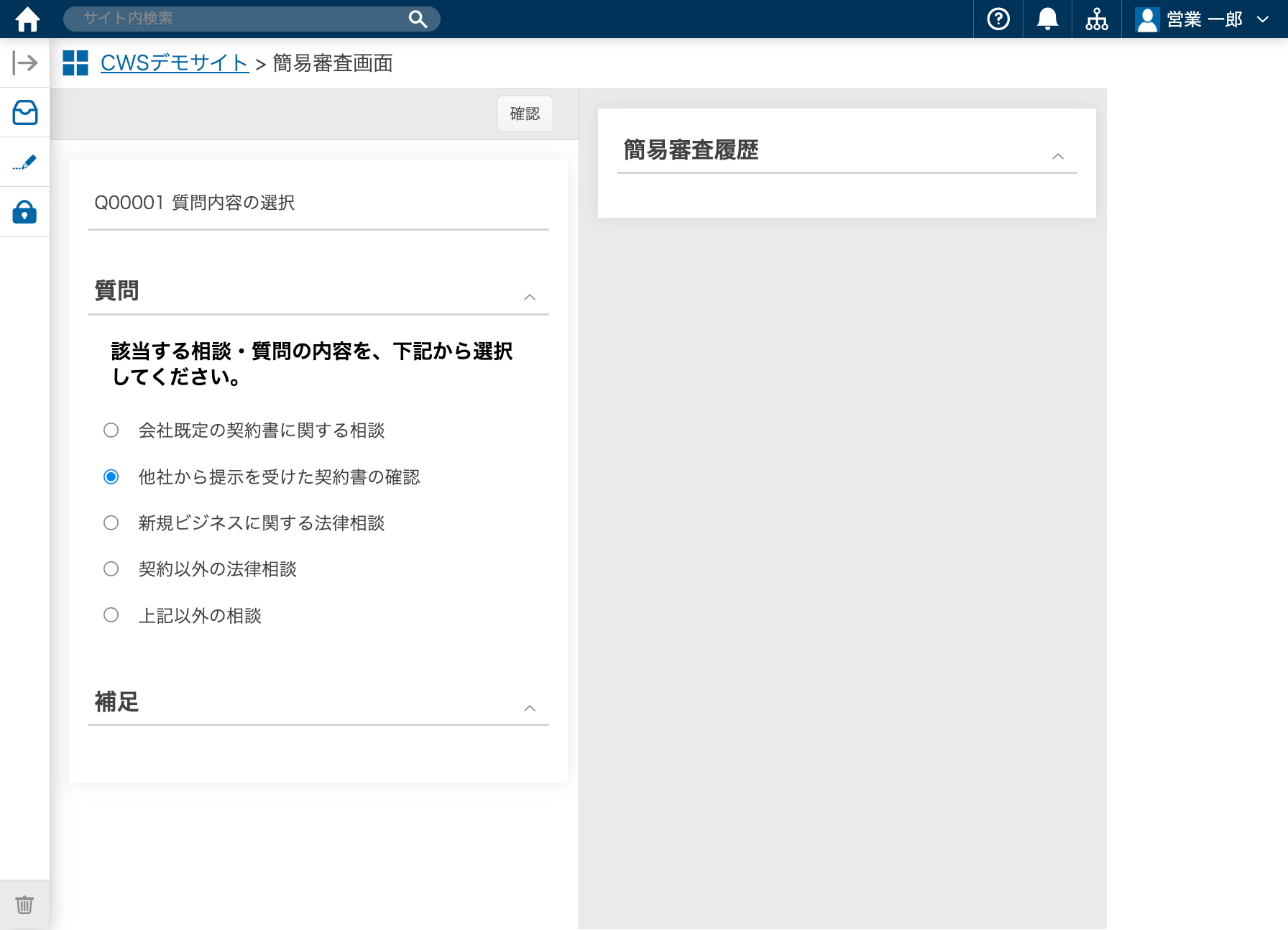1288x930 pixels.
Task: Click the magnifier search icon
Action: pyautogui.click(x=418, y=19)
